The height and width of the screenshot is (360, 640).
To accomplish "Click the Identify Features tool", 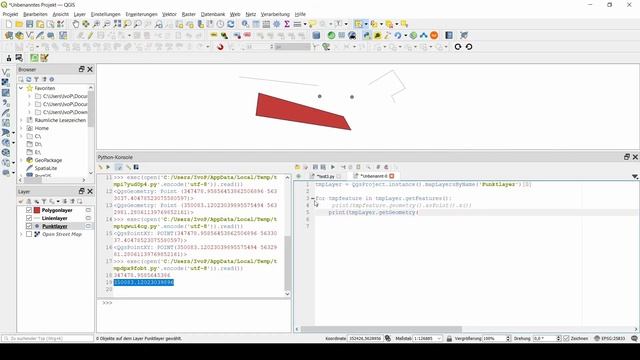I will (245, 24).
